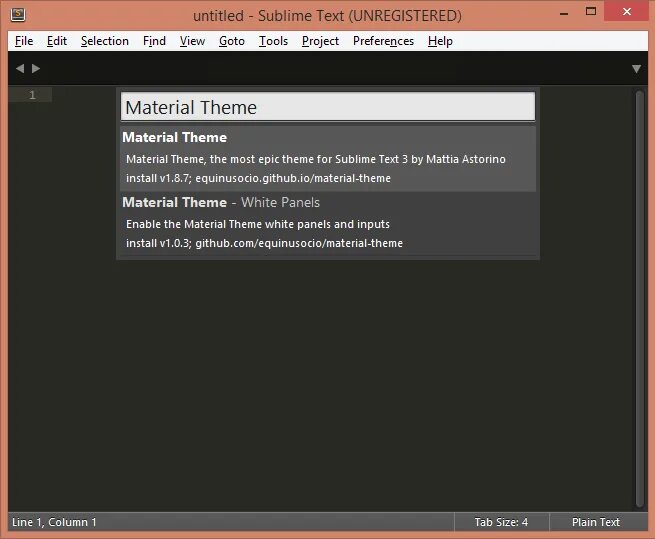This screenshot has width=655, height=539.
Task: Open the tab list dropdown arrow
Action: (x=636, y=69)
